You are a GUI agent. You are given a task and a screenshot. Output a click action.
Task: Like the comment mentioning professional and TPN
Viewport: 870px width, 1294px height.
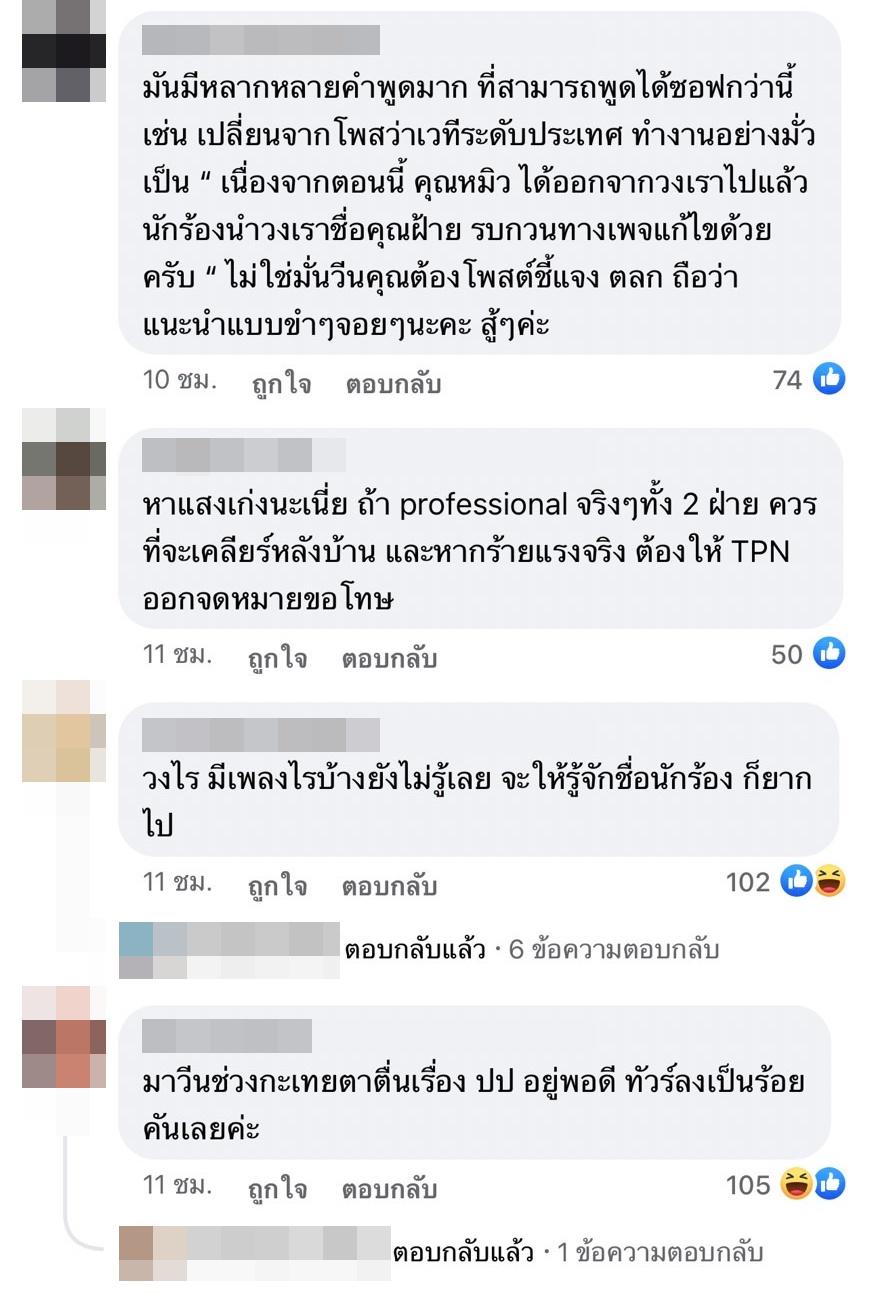278,659
